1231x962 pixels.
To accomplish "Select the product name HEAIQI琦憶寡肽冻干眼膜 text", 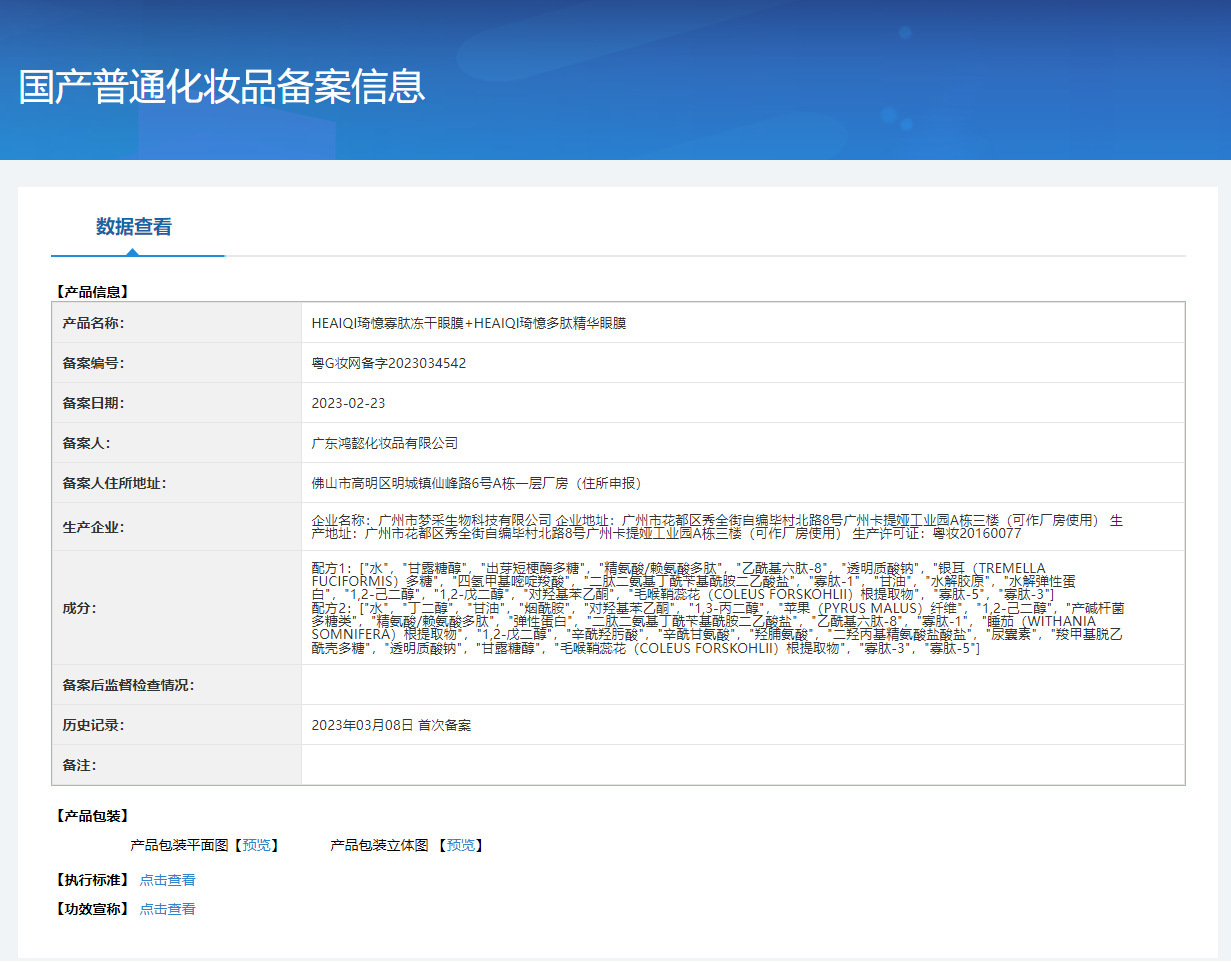I will (x=386, y=323).
